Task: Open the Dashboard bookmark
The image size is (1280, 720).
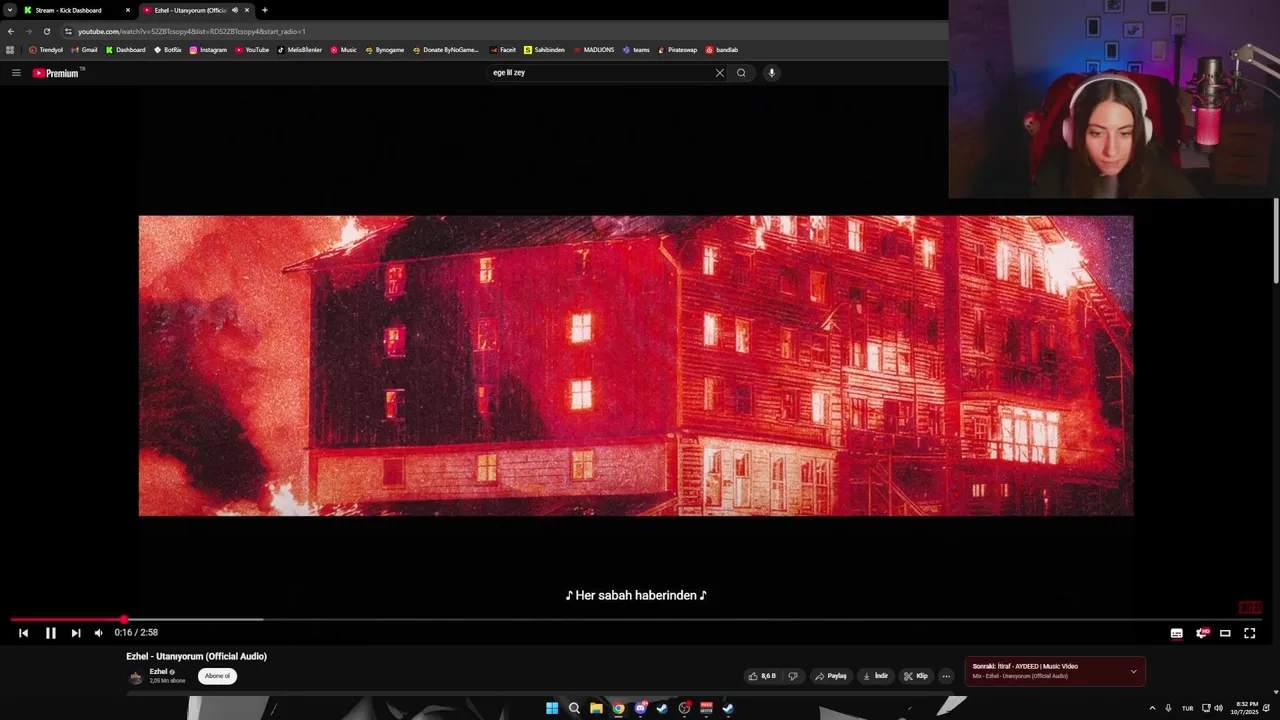Action: pyautogui.click(x=125, y=50)
